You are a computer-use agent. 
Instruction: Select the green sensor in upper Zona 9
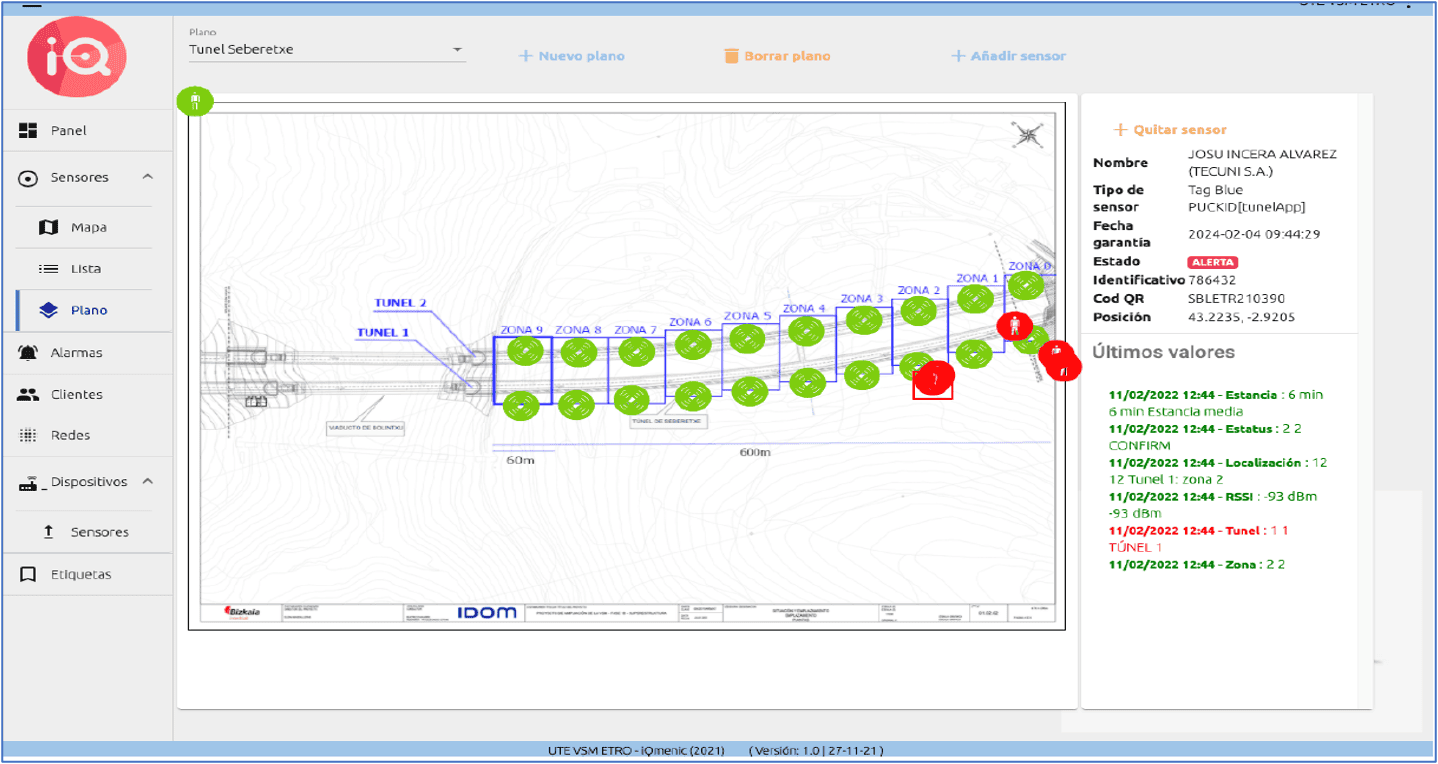524,351
